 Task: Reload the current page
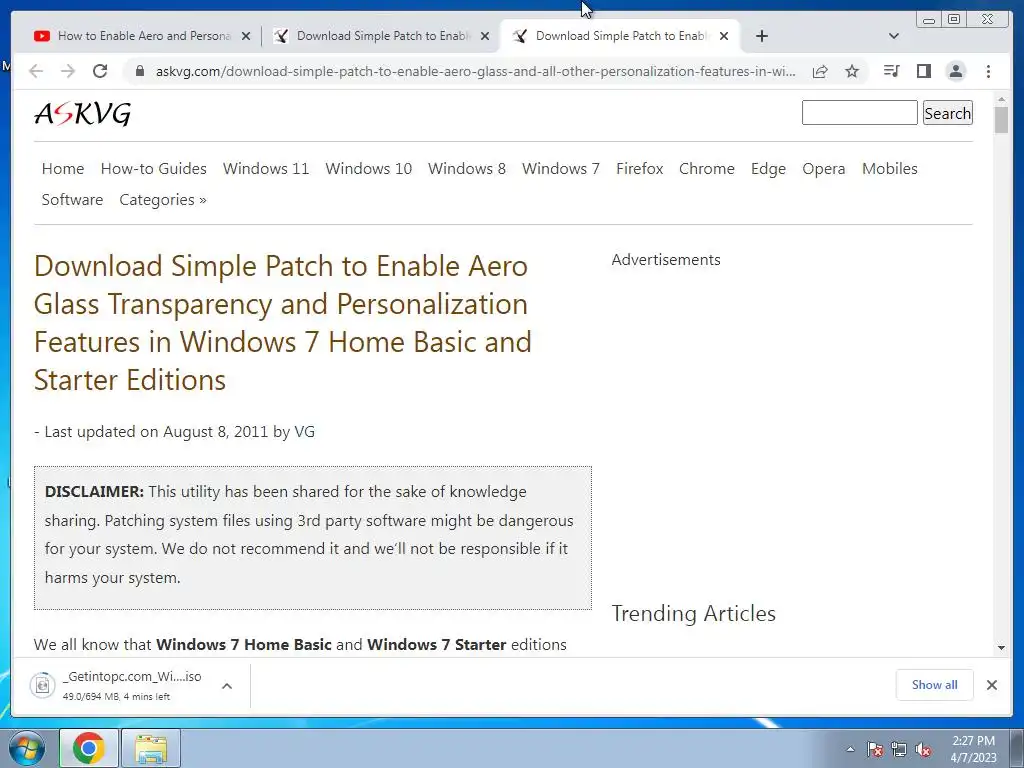[100, 71]
